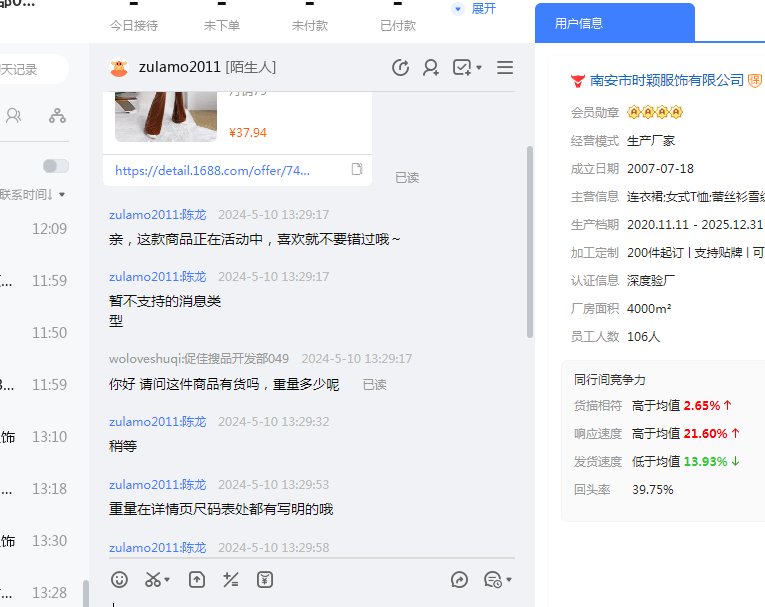
Task: Open company 南安市时颖服饰有限公司 link
Action: [x=667, y=80]
